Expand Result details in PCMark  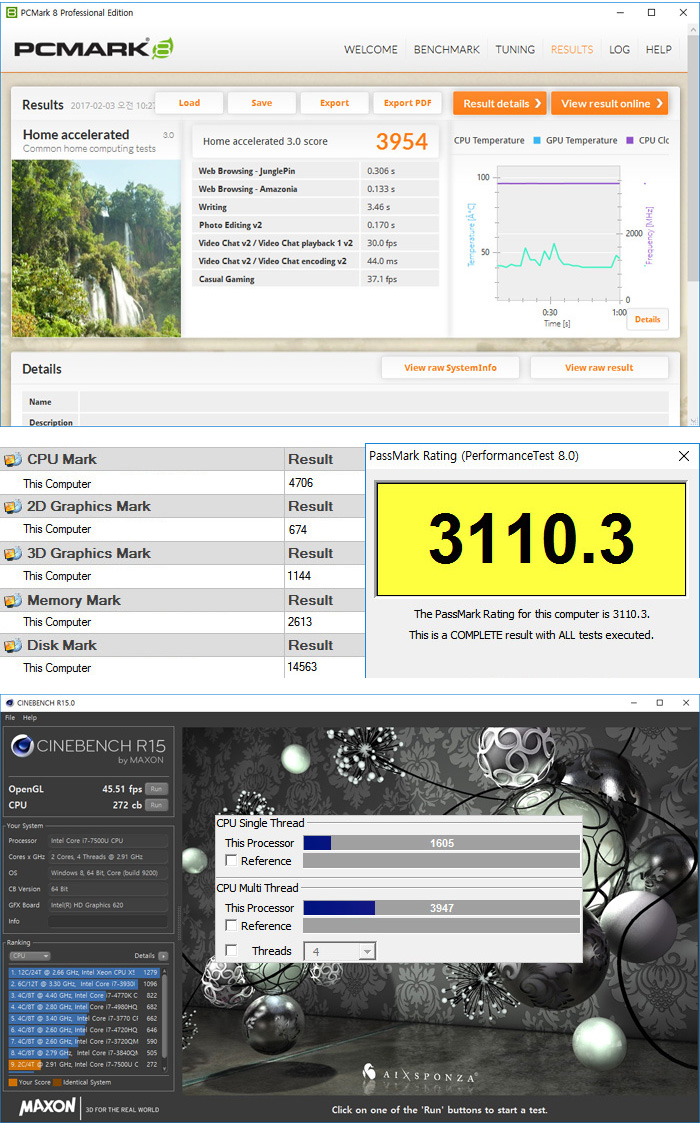point(502,103)
